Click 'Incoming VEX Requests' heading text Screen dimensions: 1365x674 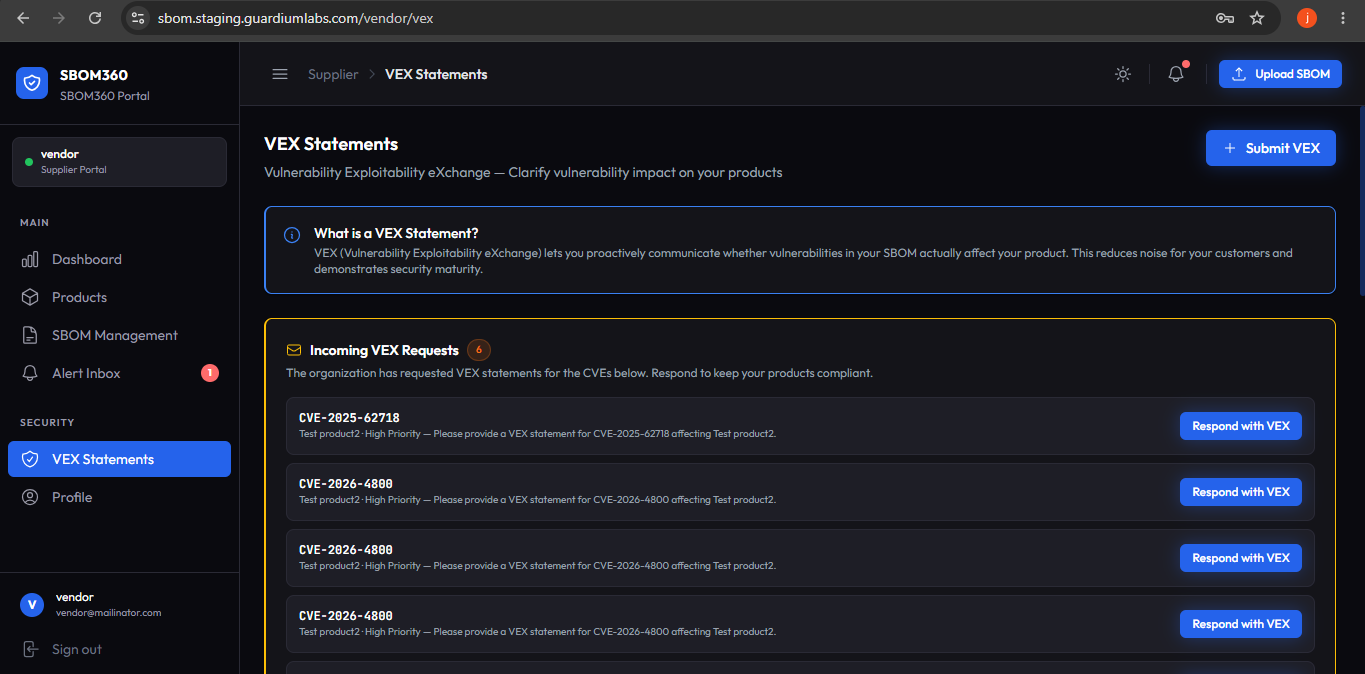pyautogui.click(x=384, y=350)
